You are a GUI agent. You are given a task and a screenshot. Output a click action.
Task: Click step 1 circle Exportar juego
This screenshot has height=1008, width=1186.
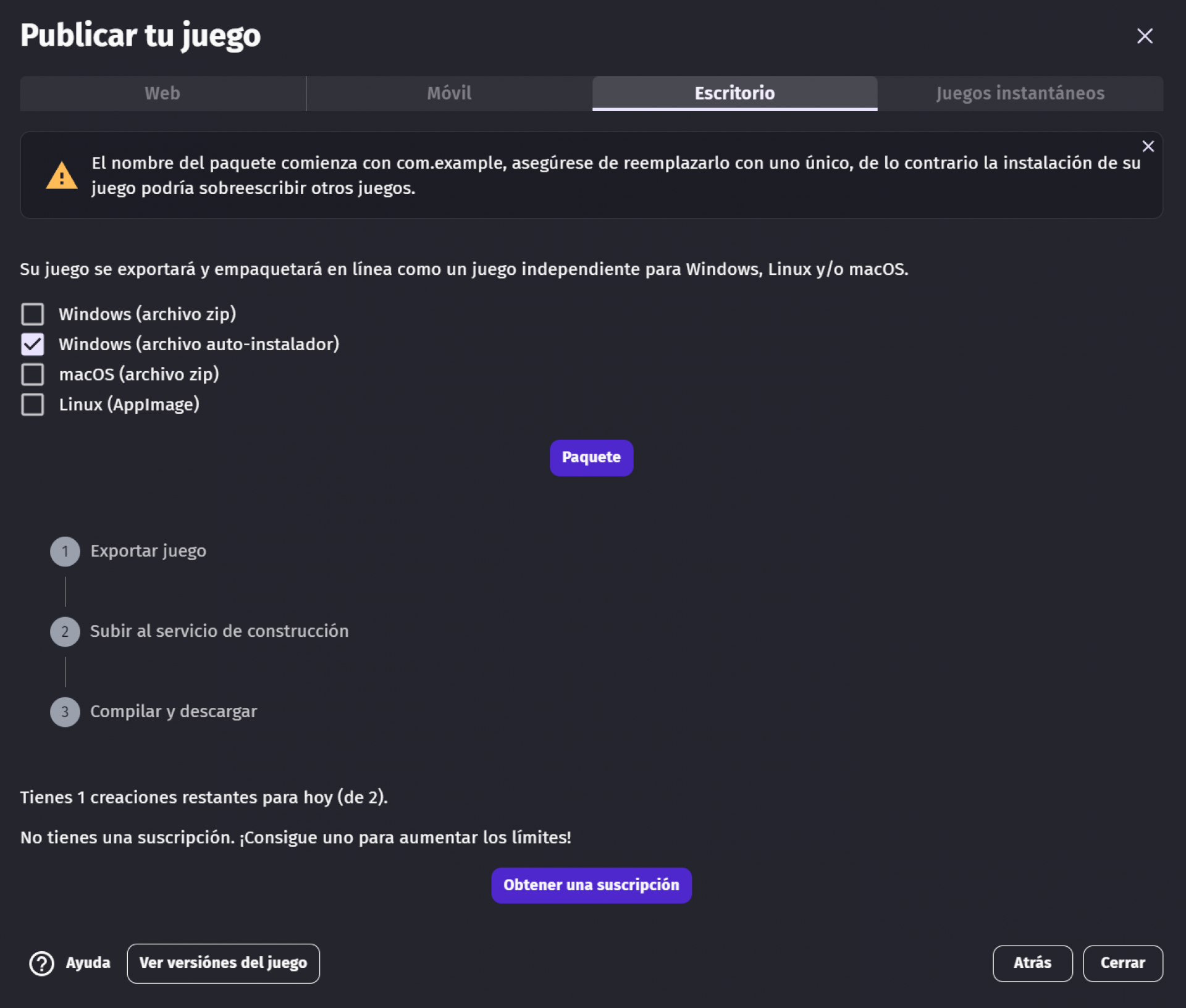coord(65,552)
